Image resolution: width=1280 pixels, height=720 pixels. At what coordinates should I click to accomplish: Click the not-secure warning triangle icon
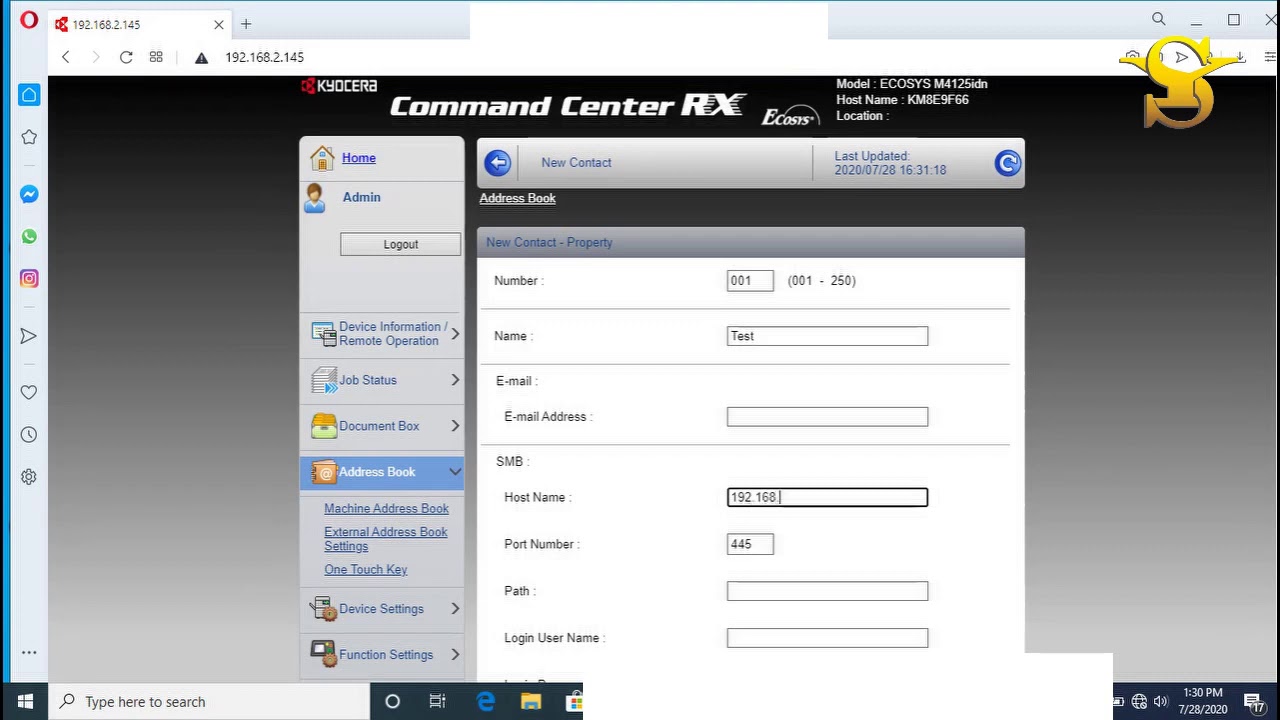click(201, 58)
